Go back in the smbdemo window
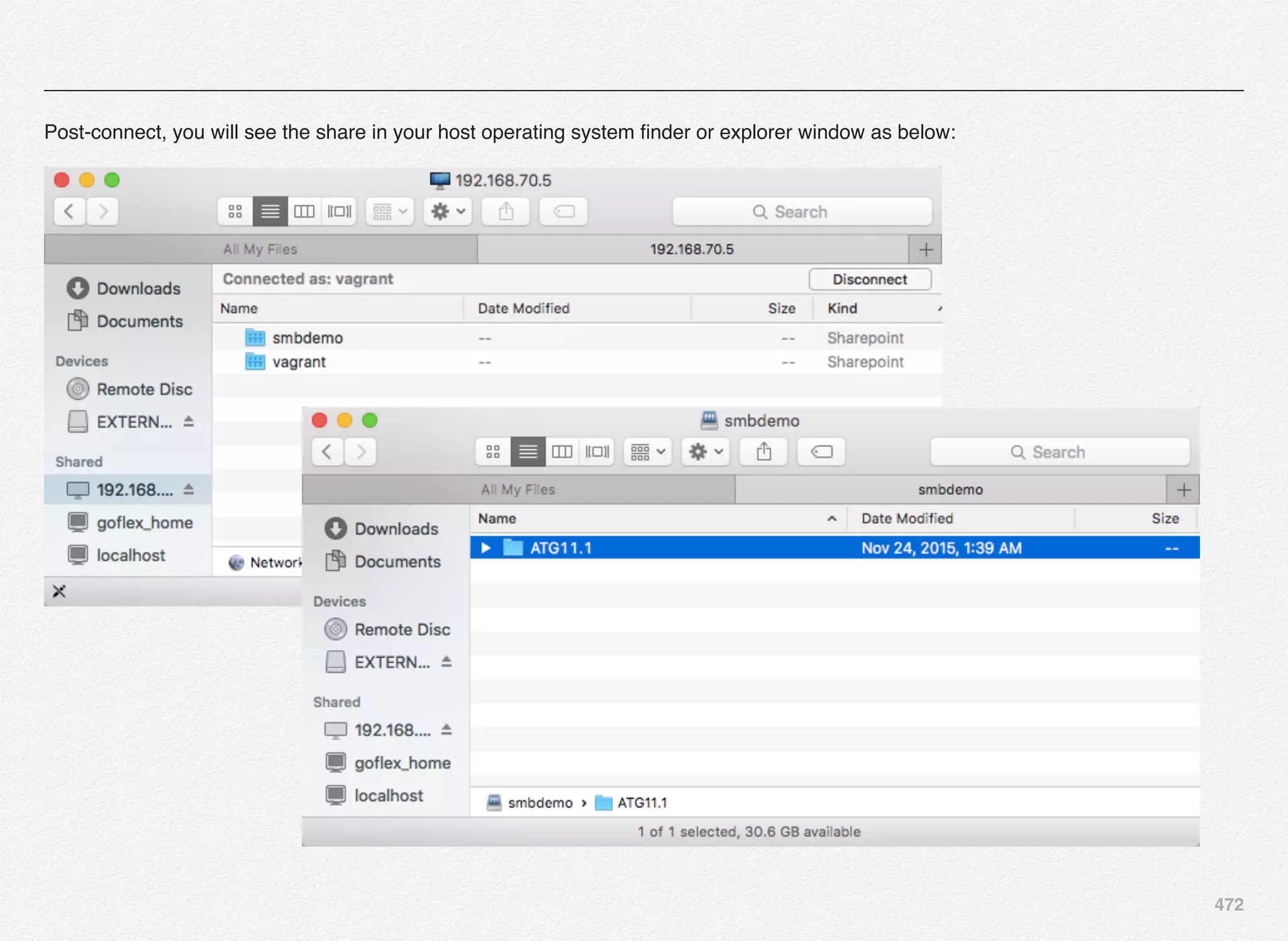Image resolution: width=1288 pixels, height=941 pixels. click(328, 452)
